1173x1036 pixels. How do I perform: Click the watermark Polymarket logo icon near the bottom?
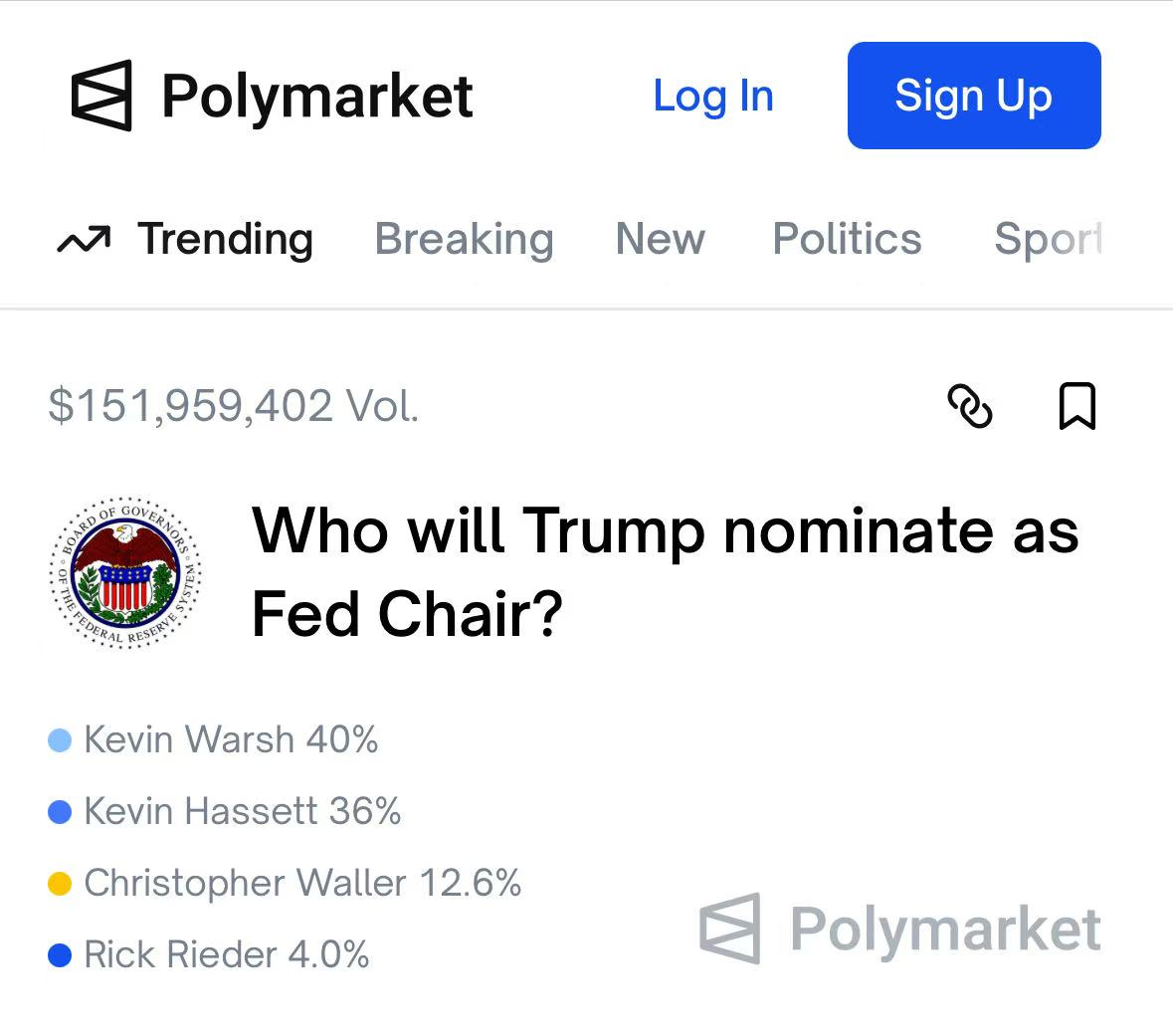[x=730, y=929]
